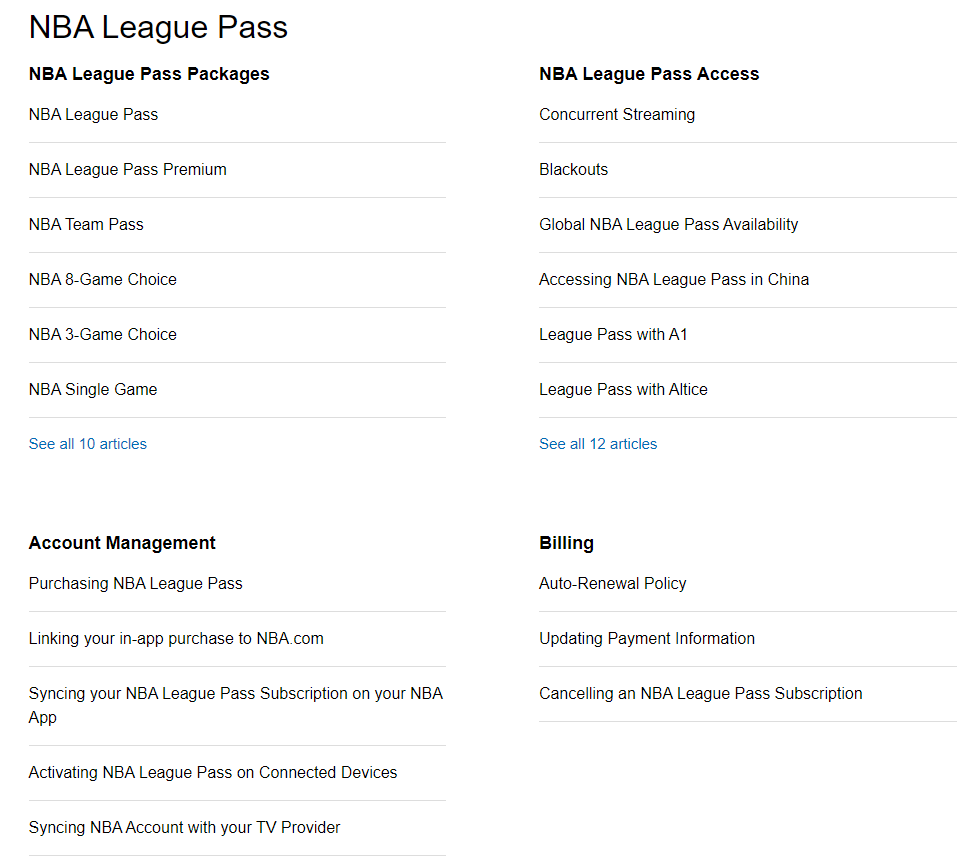Open Updating Payment Information article
Screen dimensions: 966x861
[647, 639]
